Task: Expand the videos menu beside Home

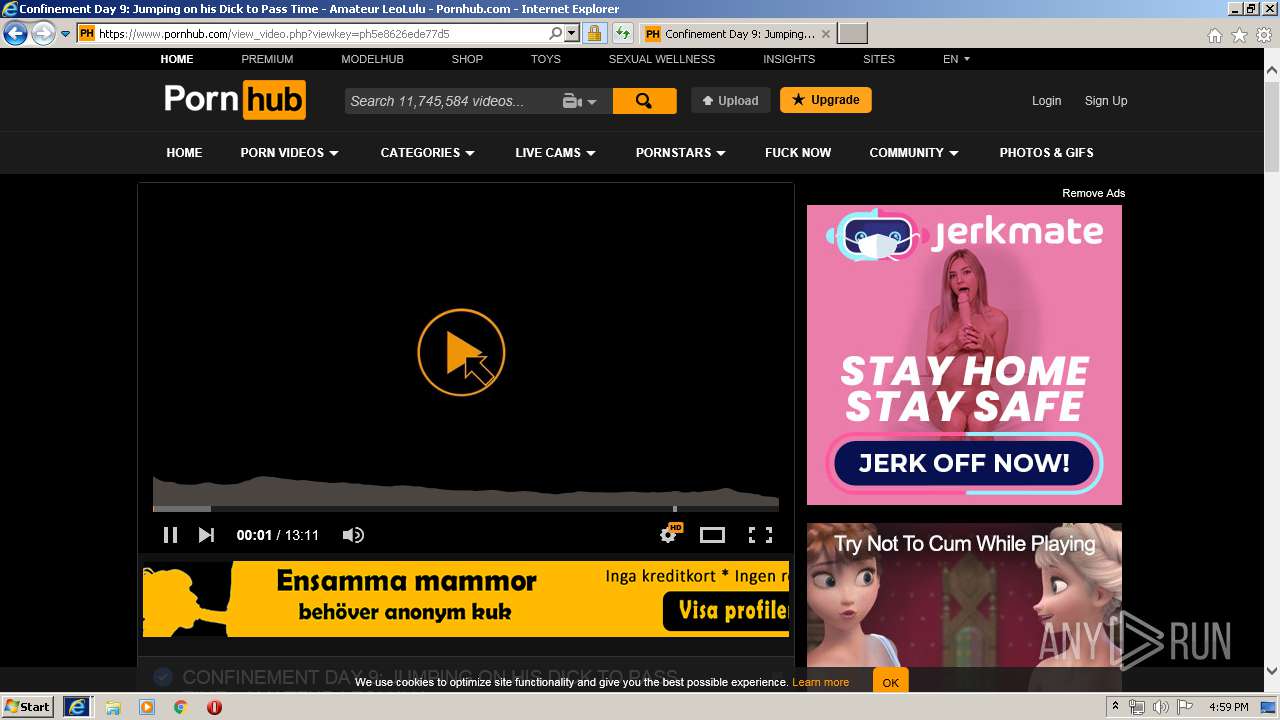Action: 290,153
